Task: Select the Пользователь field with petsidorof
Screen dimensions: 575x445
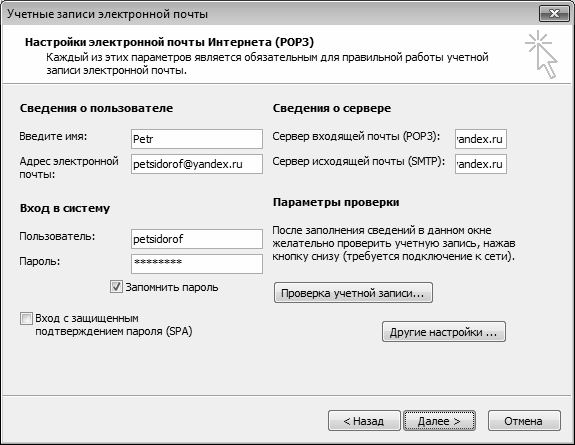Action: 197,239
